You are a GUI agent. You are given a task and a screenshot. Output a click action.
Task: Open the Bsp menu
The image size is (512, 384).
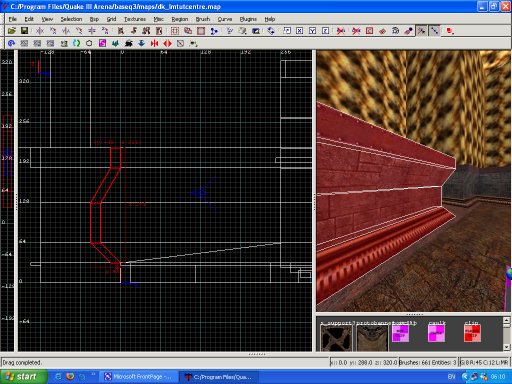(x=94, y=19)
